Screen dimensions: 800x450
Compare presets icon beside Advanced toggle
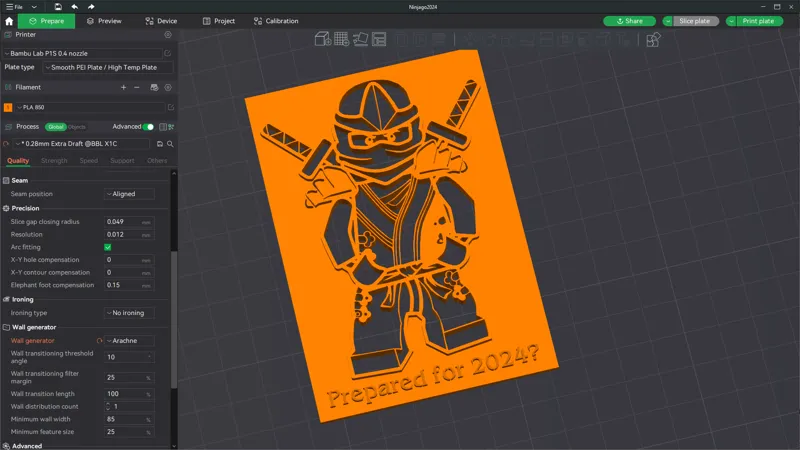[x=163, y=127]
